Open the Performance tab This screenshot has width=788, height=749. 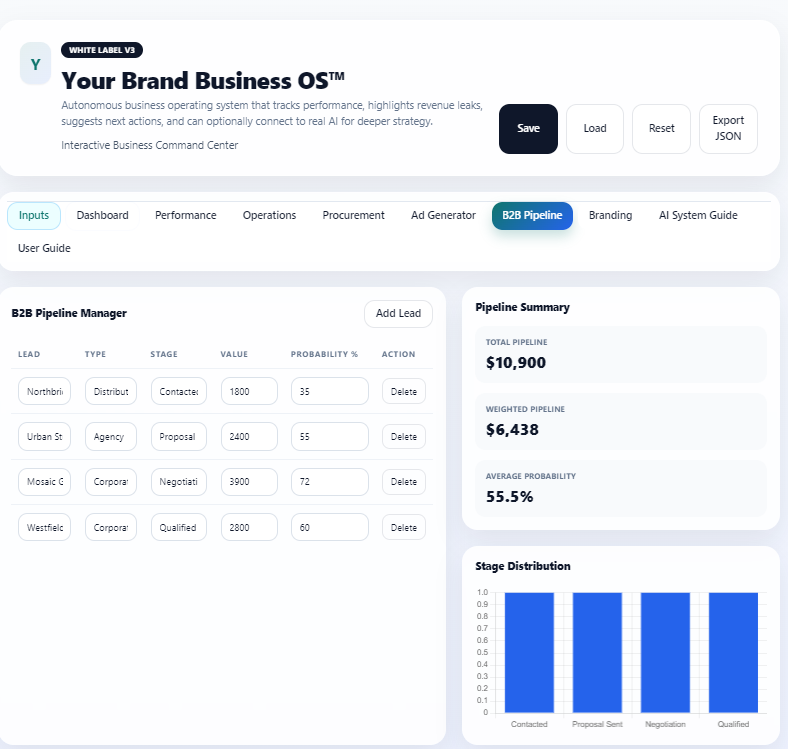click(x=185, y=216)
